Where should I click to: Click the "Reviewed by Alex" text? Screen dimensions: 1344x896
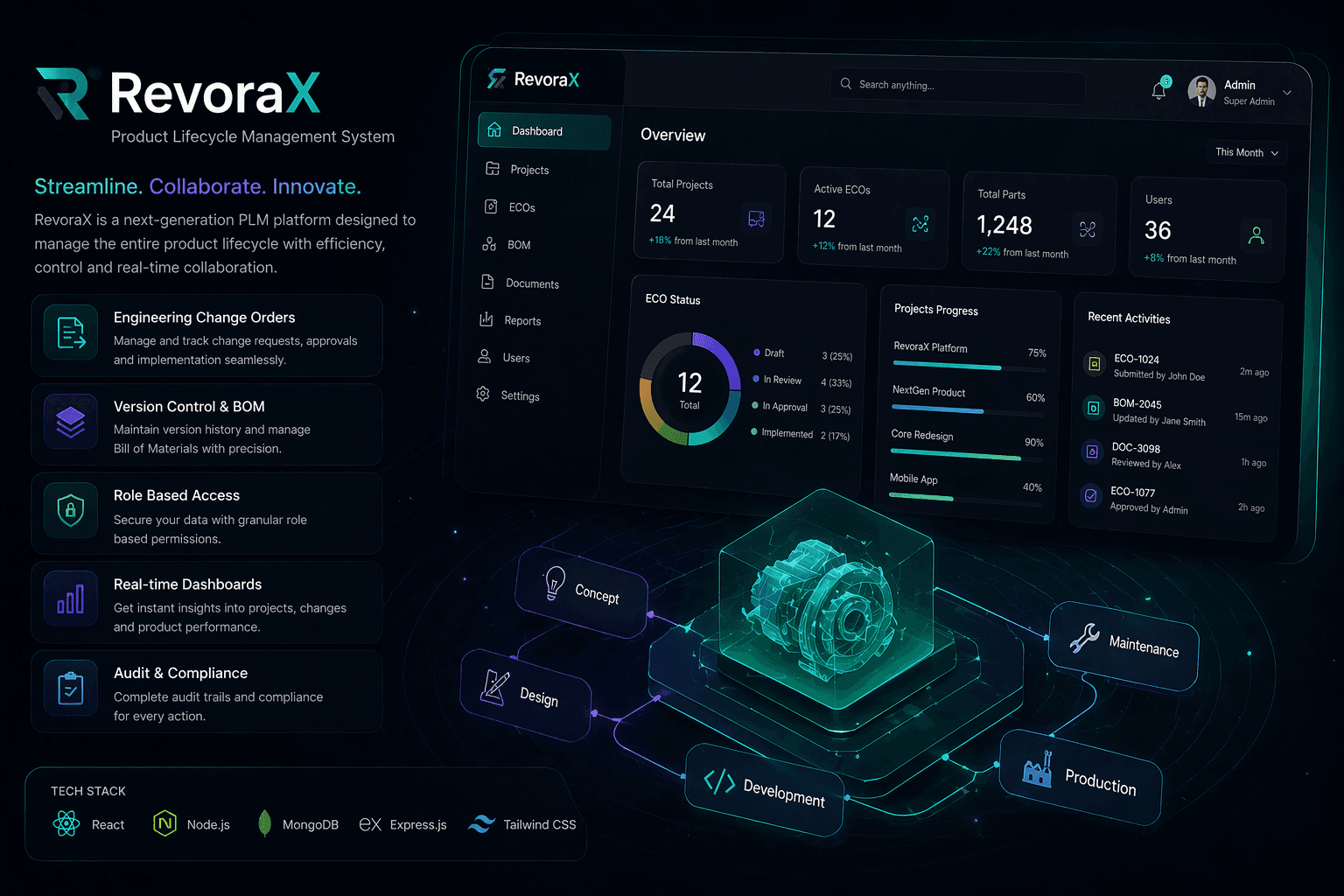click(x=1146, y=464)
